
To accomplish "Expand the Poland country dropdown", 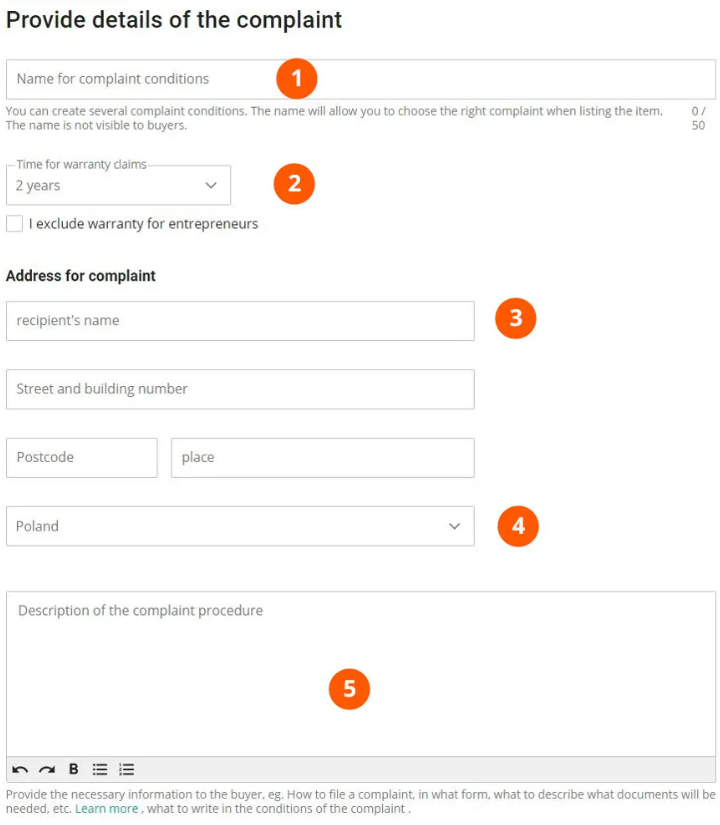I will [240, 526].
